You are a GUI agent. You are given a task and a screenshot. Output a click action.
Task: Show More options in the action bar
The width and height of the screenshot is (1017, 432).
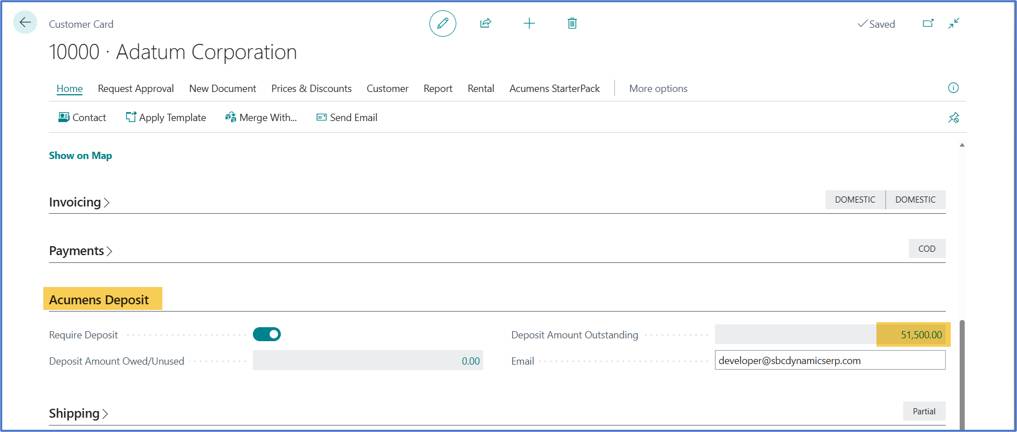point(658,88)
